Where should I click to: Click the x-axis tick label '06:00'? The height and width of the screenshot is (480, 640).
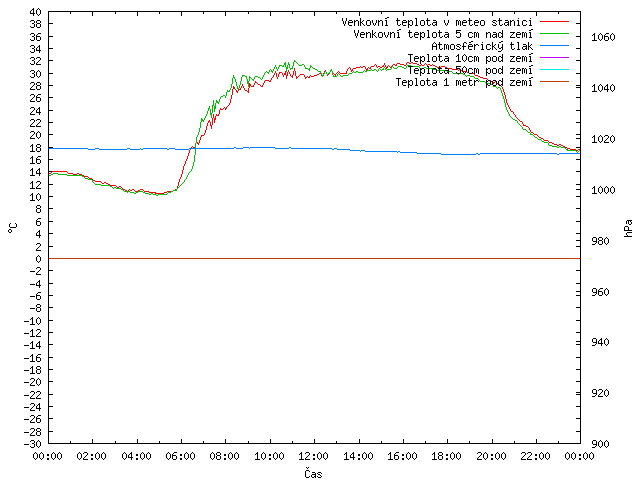[x=180, y=456]
